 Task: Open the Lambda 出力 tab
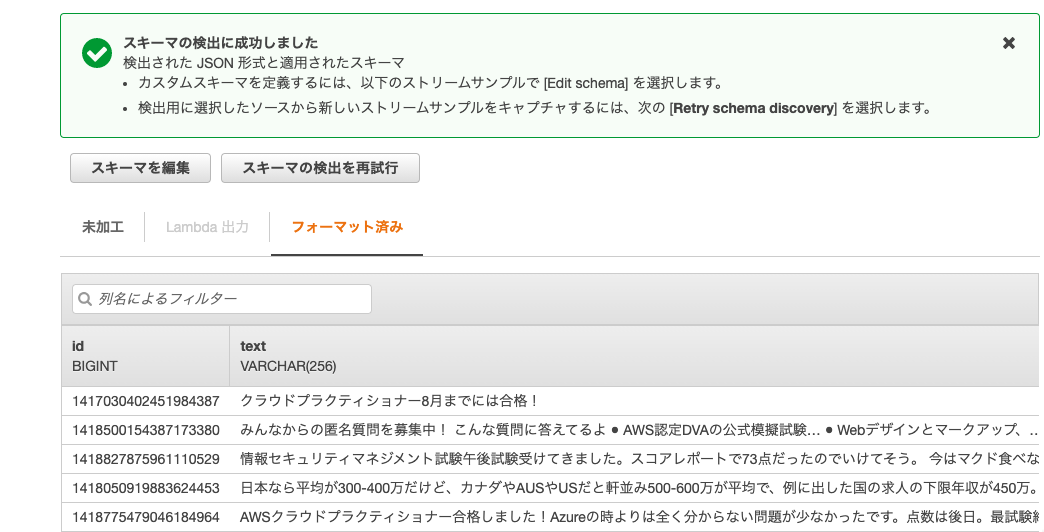tap(207, 227)
